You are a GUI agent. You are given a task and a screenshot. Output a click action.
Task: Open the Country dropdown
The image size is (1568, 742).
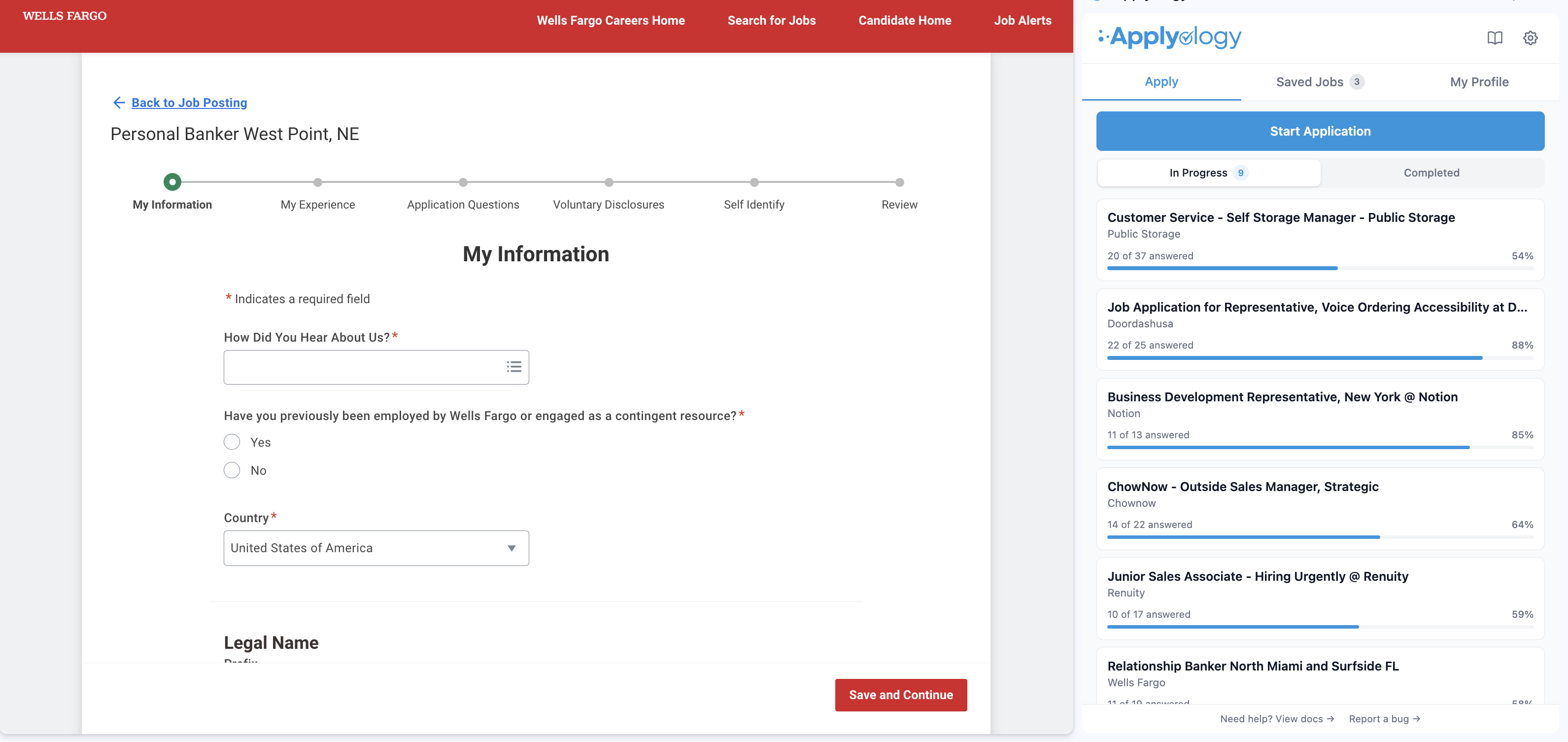[x=376, y=548]
